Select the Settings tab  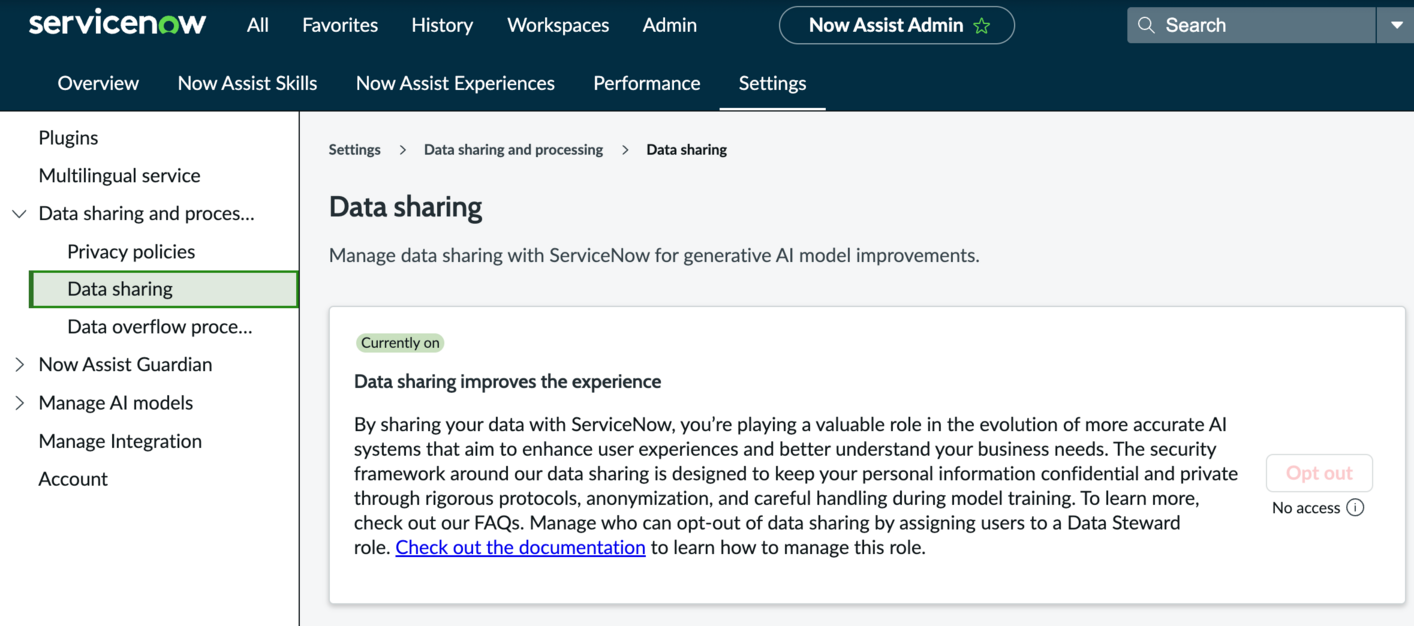coord(772,83)
